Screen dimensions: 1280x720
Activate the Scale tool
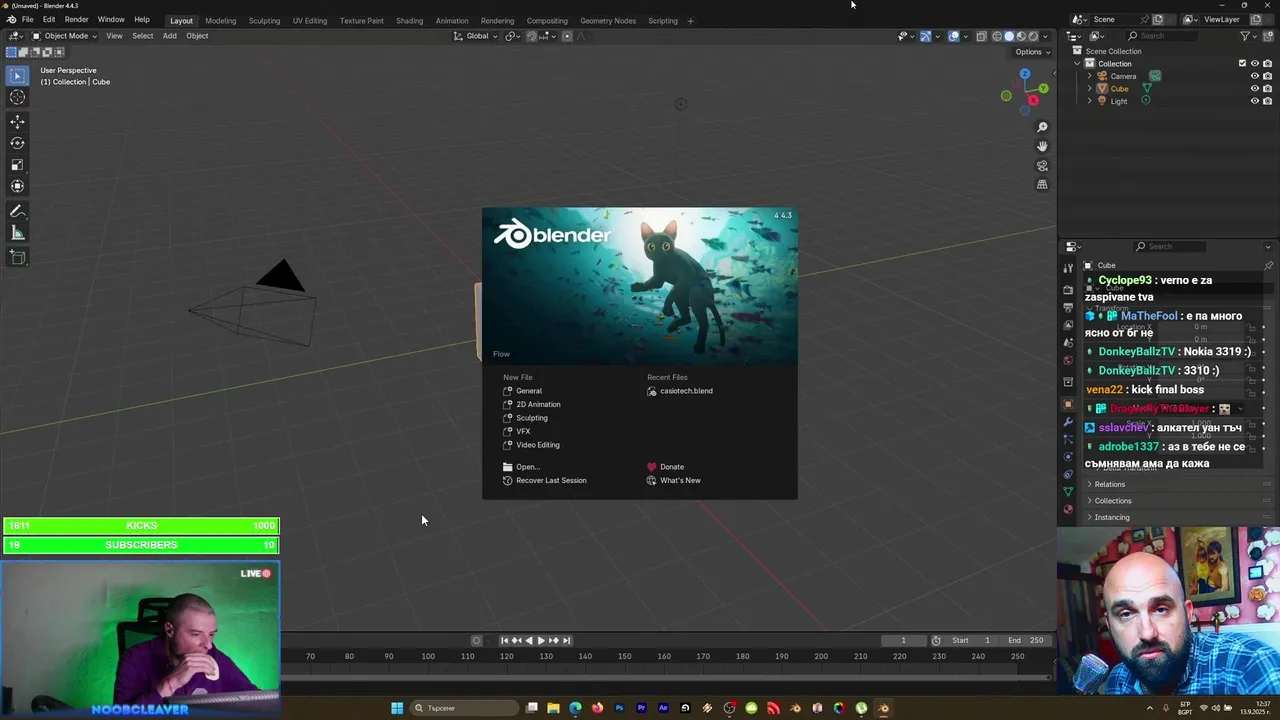pos(17,165)
